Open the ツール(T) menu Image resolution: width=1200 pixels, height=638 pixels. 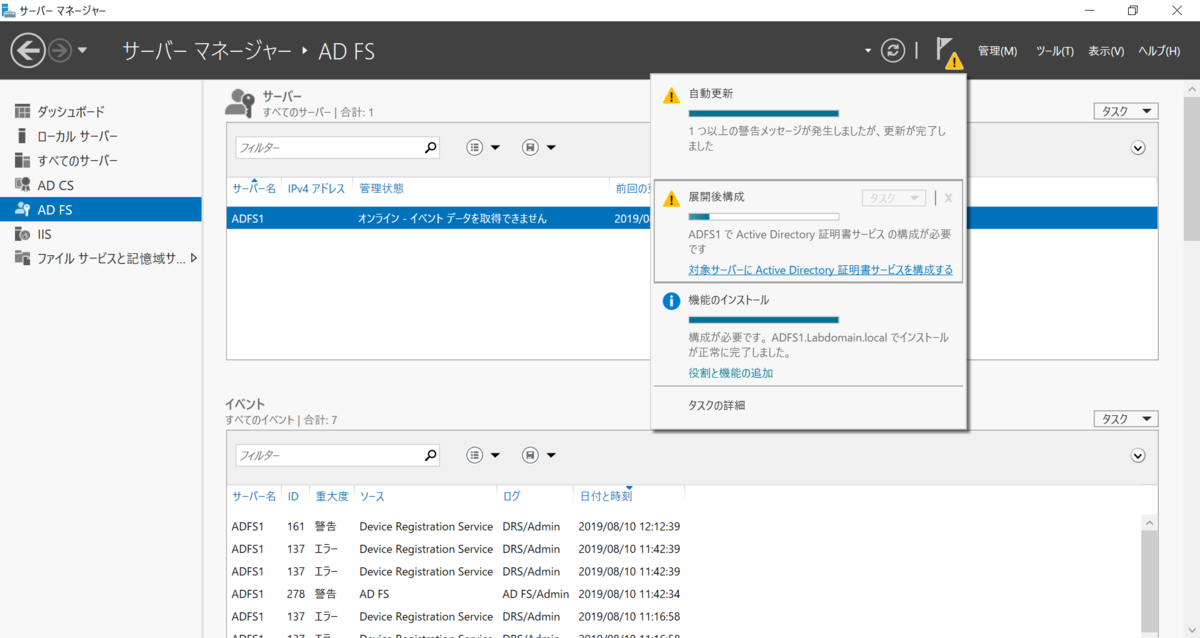(1055, 51)
